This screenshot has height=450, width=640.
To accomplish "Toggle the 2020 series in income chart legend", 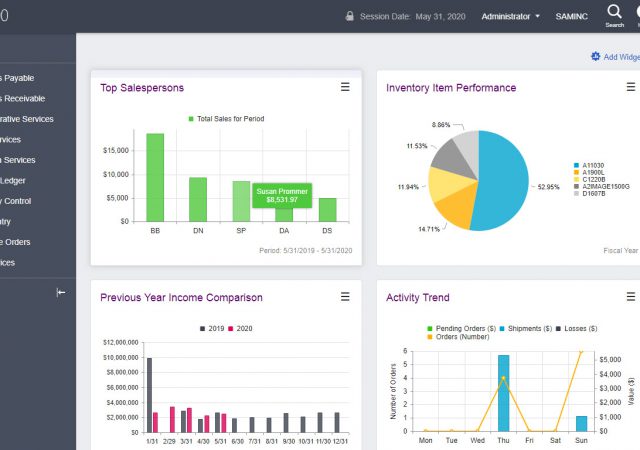I will pos(239,327).
